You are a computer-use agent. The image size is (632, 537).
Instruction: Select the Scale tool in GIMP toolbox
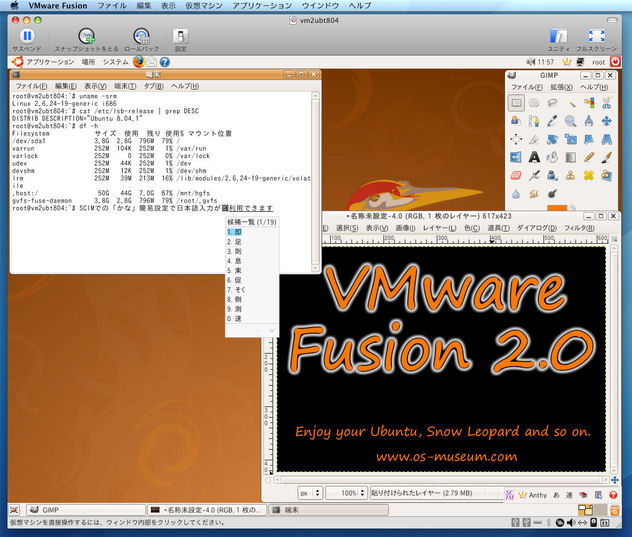click(x=570, y=139)
